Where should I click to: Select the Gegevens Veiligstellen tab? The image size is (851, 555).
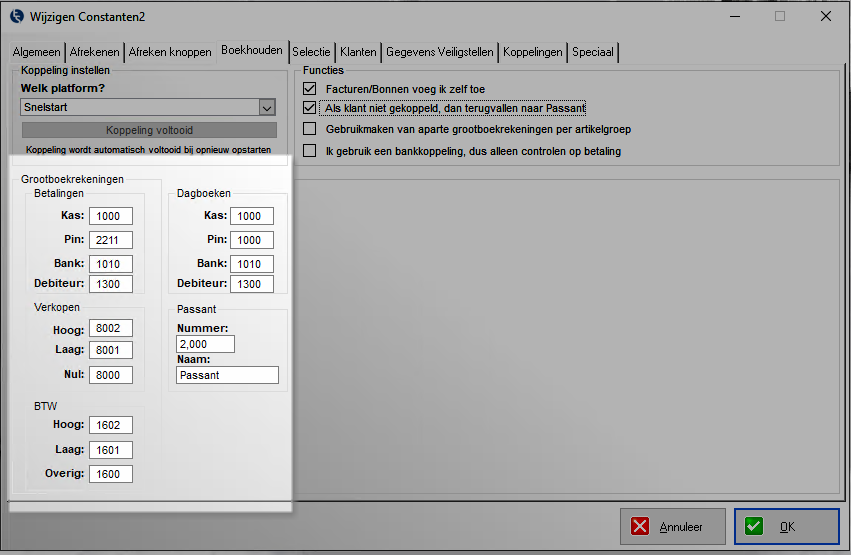coord(440,52)
